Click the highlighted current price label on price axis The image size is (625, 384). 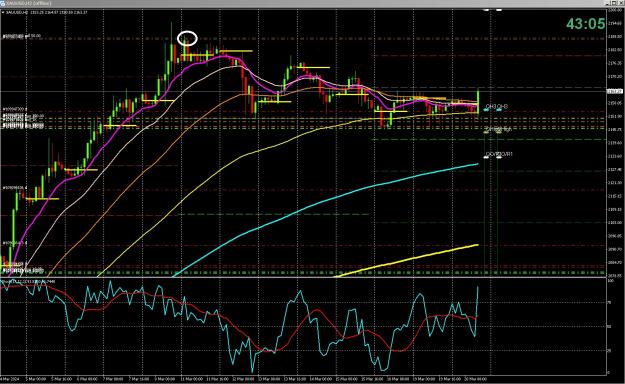(614, 91)
